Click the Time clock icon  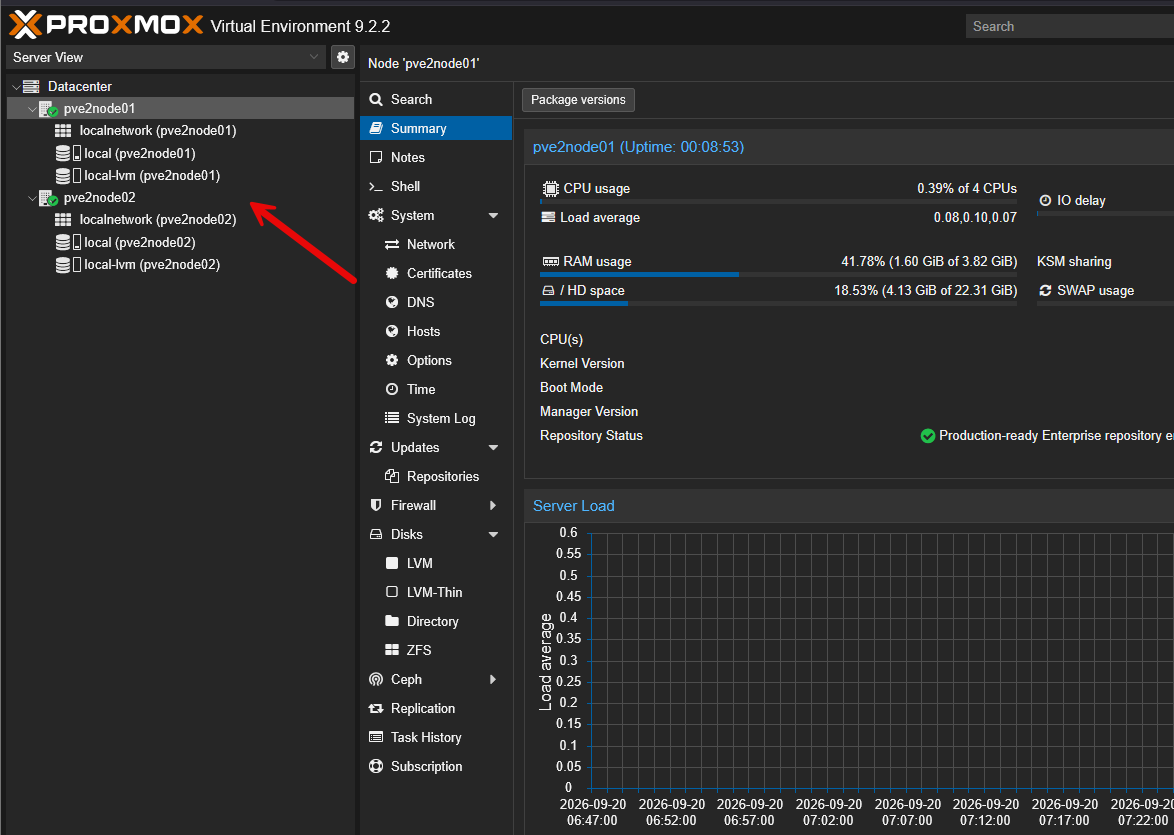392,389
